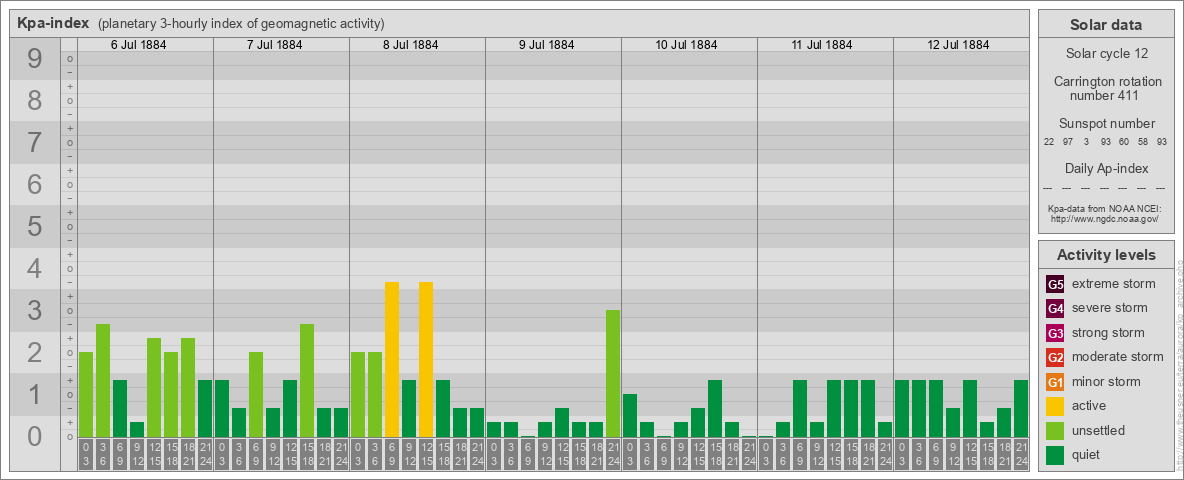Image resolution: width=1184 pixels, height=480 pixels.
Task: Click sunspot value 22
Action: [x=1049, y=142]
